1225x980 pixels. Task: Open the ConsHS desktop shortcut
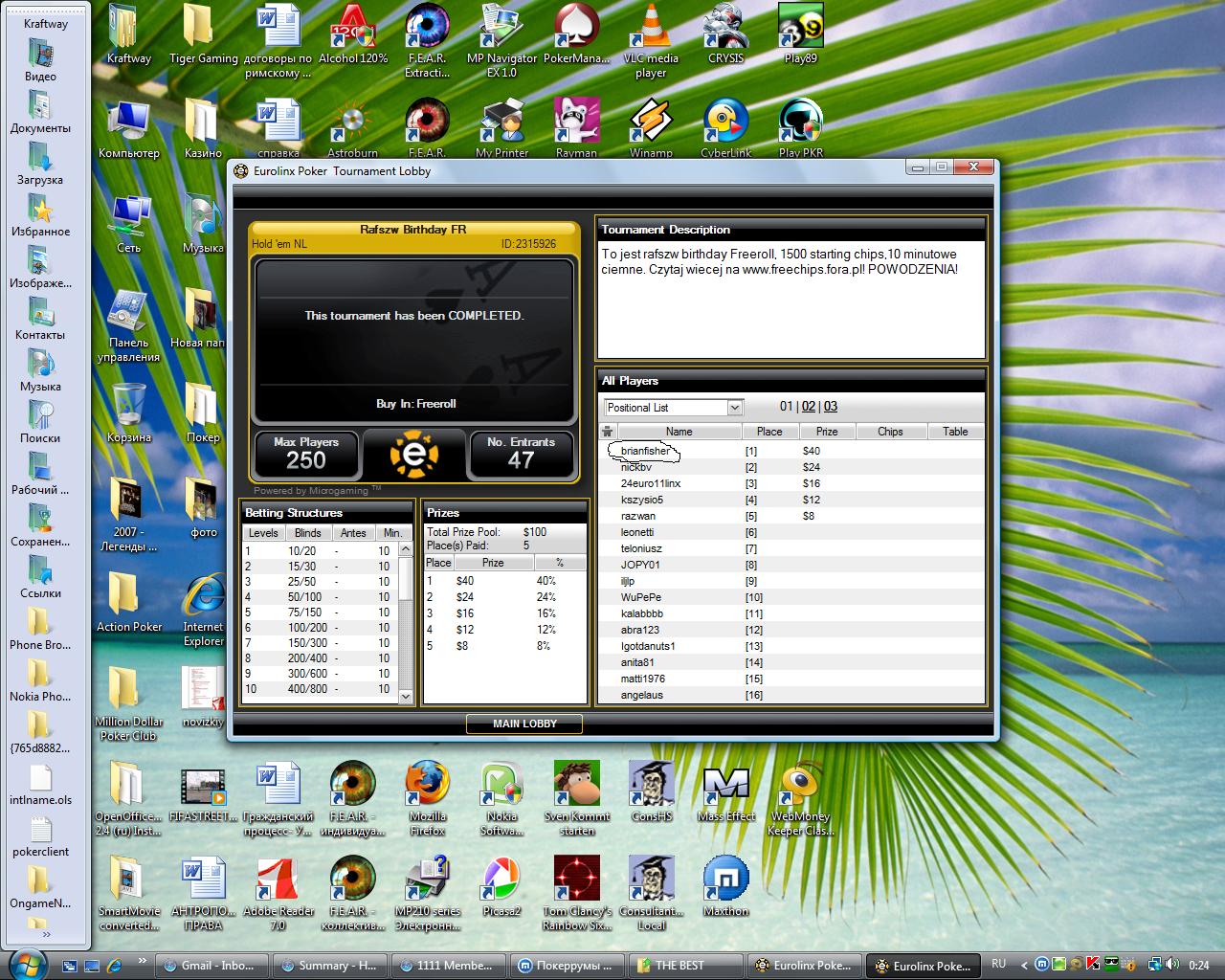(651, 792)
